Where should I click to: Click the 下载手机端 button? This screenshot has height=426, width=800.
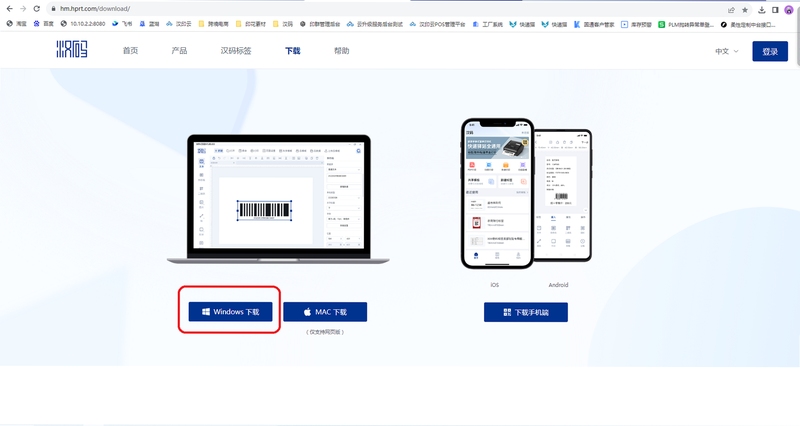click(x=526, y=312)
